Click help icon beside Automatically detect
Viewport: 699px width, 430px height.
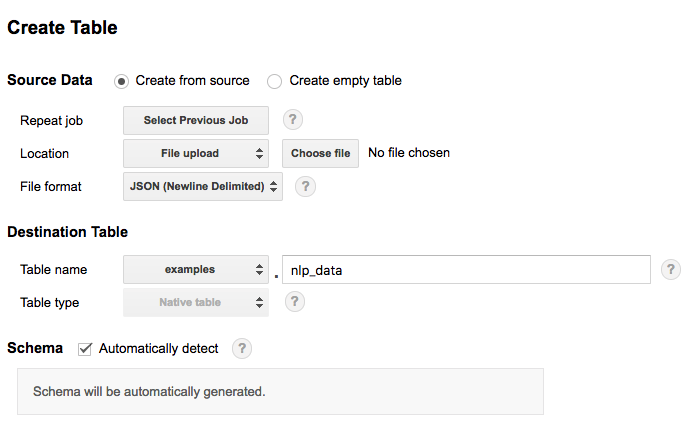pos(242,348)
